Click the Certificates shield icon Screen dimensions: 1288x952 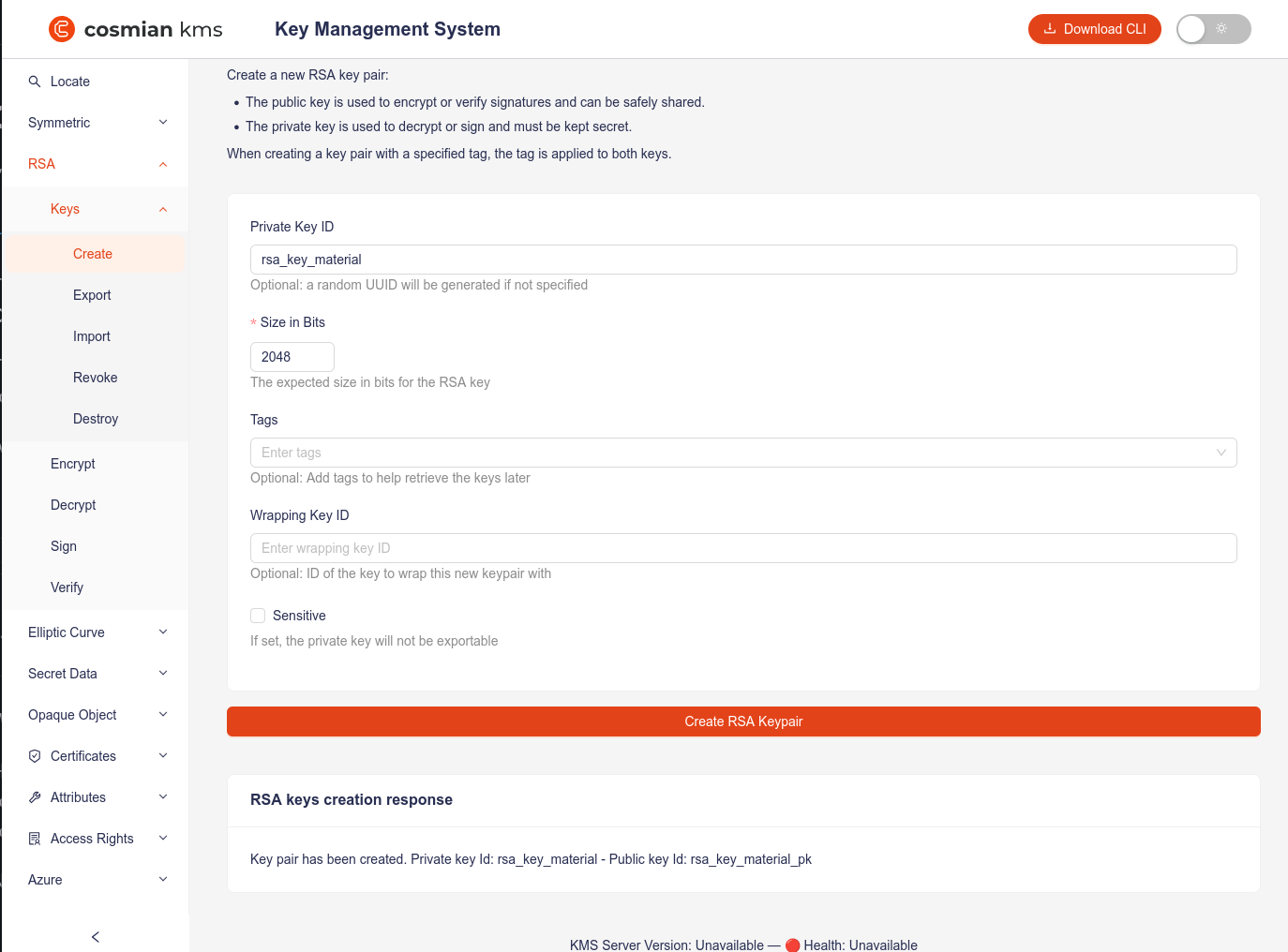pyautogui.click(x=35, y=756)
